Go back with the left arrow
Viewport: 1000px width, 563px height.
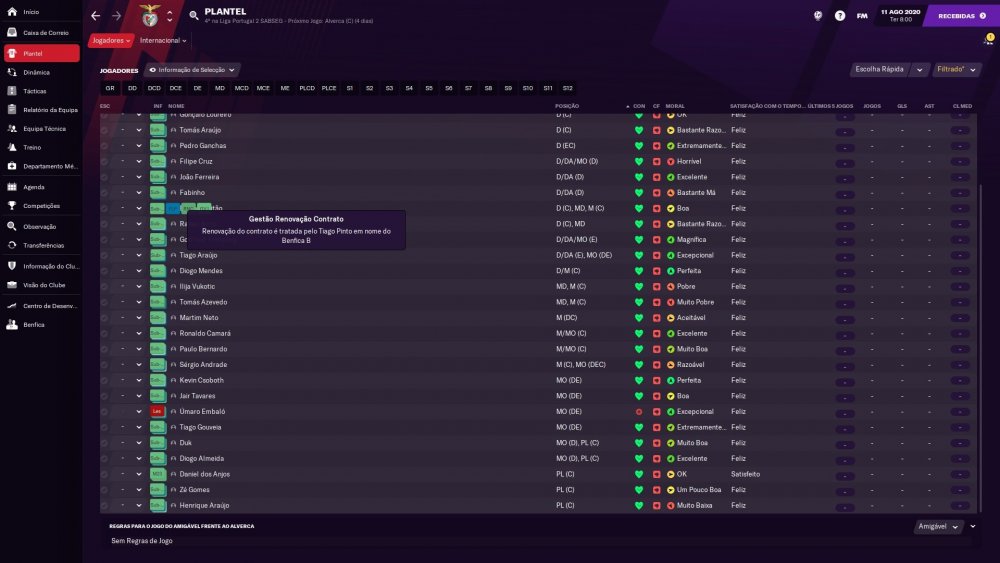pyautogui.click(x=96, y=16)
